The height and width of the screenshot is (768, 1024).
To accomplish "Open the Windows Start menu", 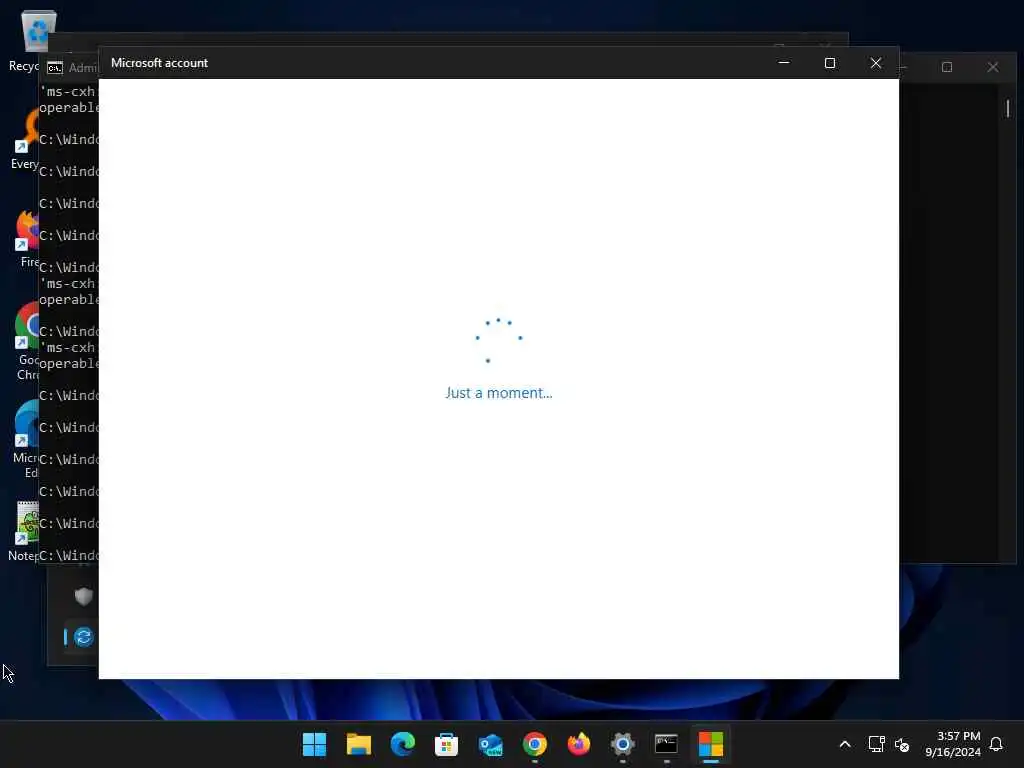I will pyautogui.click(x=314, y=744).
